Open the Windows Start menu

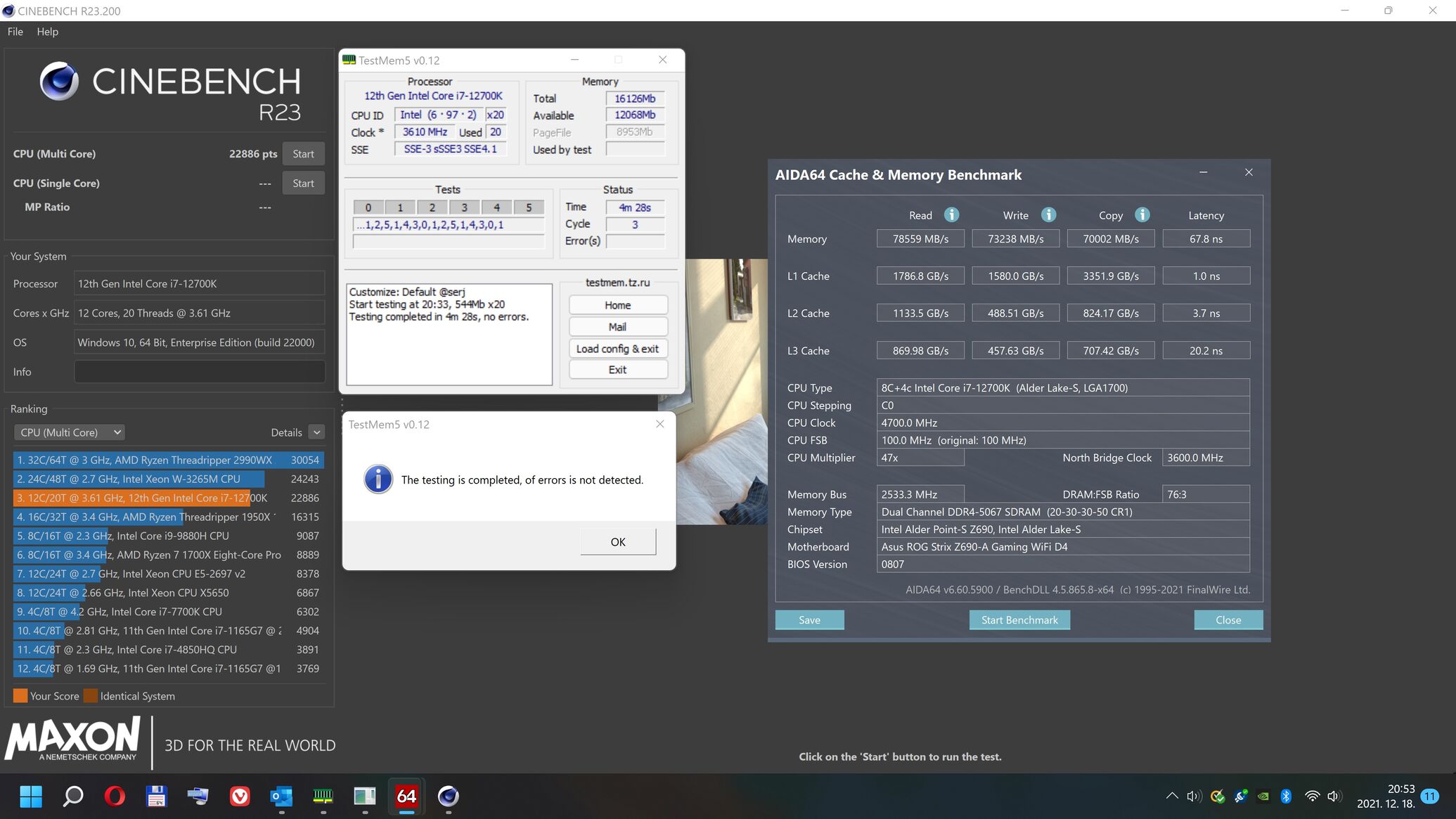tap(31, 797)
